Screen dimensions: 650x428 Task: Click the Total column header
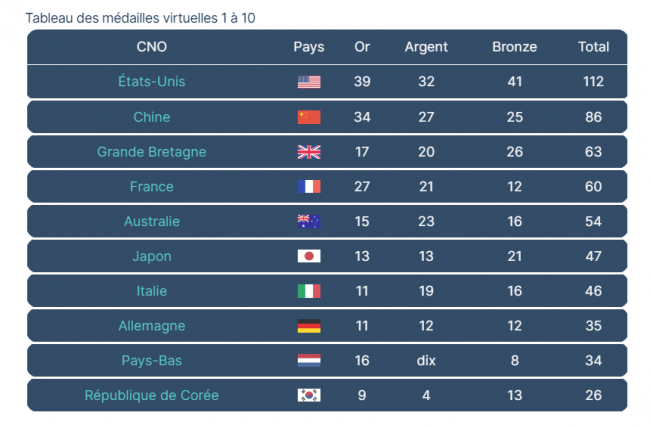click(594, 47)
